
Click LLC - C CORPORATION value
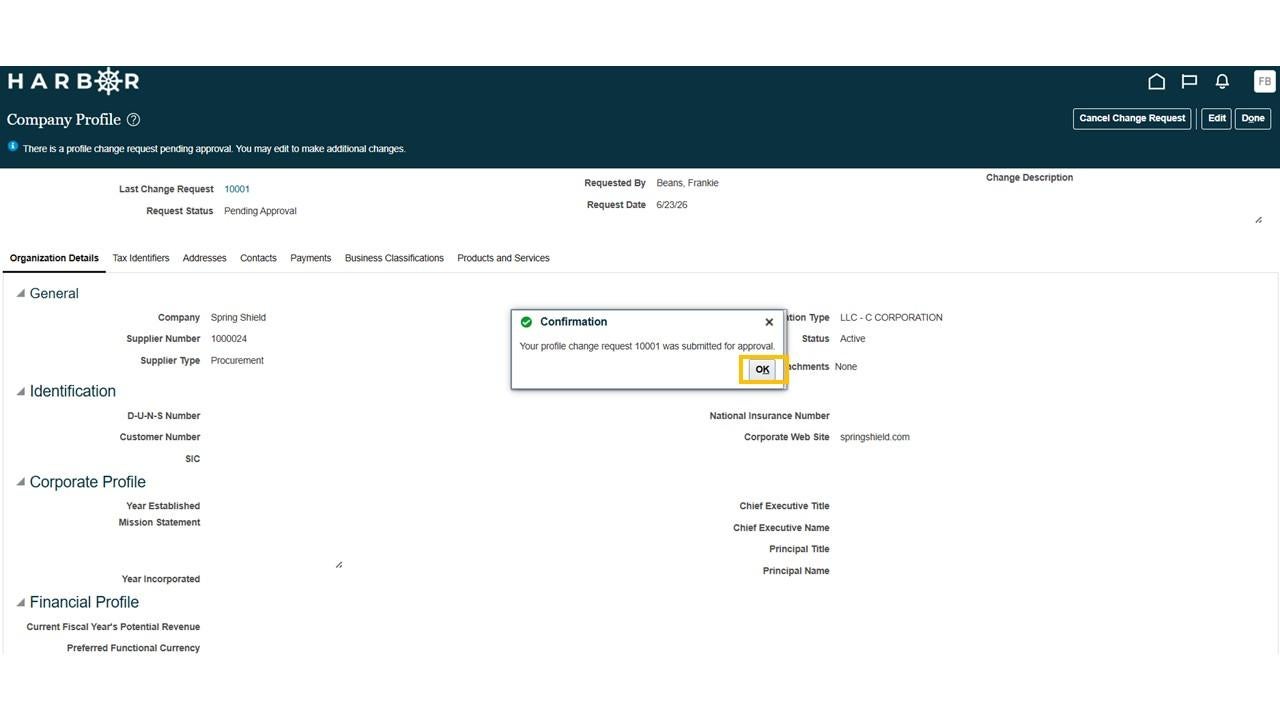pyautogui.click(x=891, y=318)
